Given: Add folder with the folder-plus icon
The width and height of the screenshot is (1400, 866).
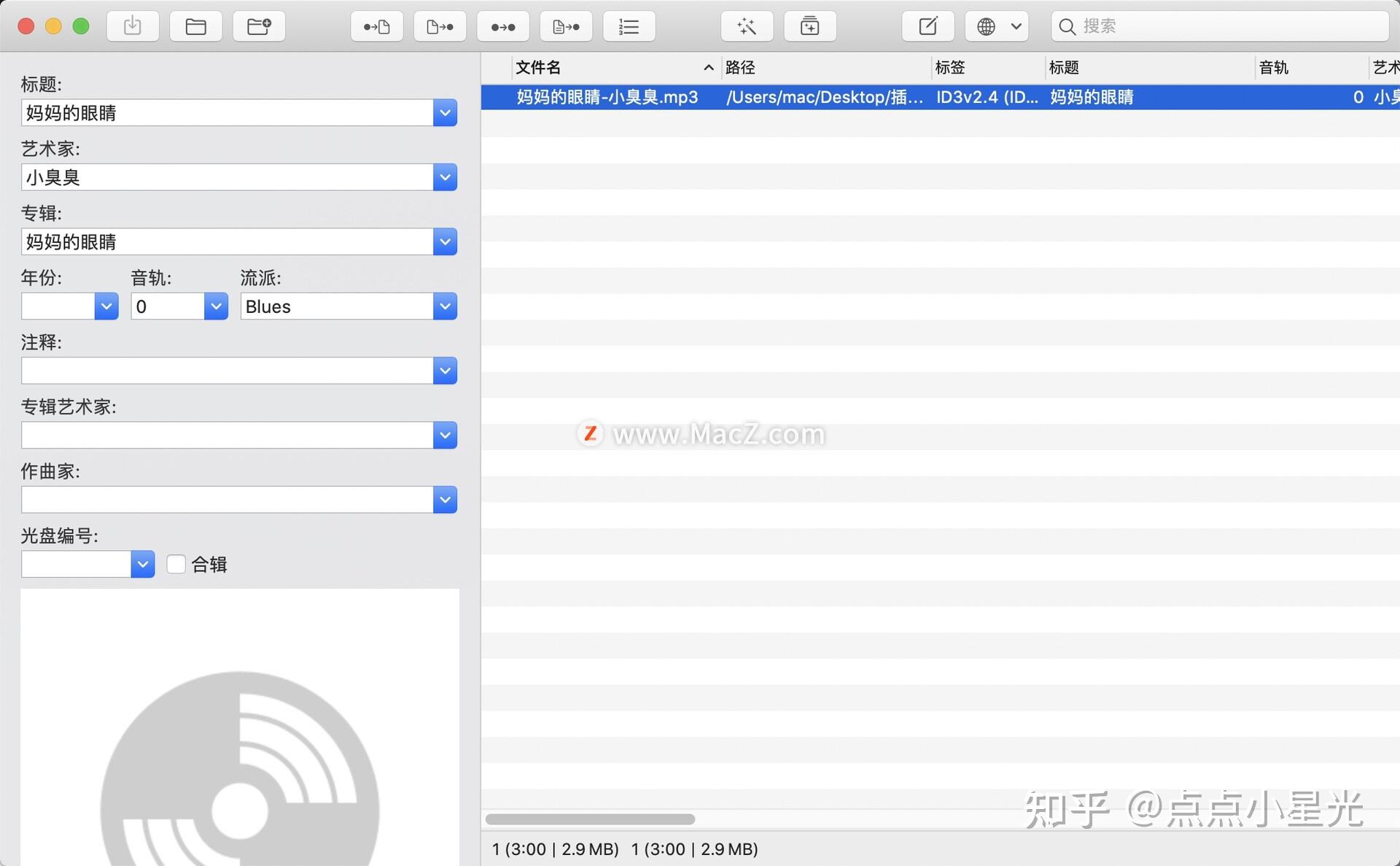Looking at the screenshot, I should (259, 27).
